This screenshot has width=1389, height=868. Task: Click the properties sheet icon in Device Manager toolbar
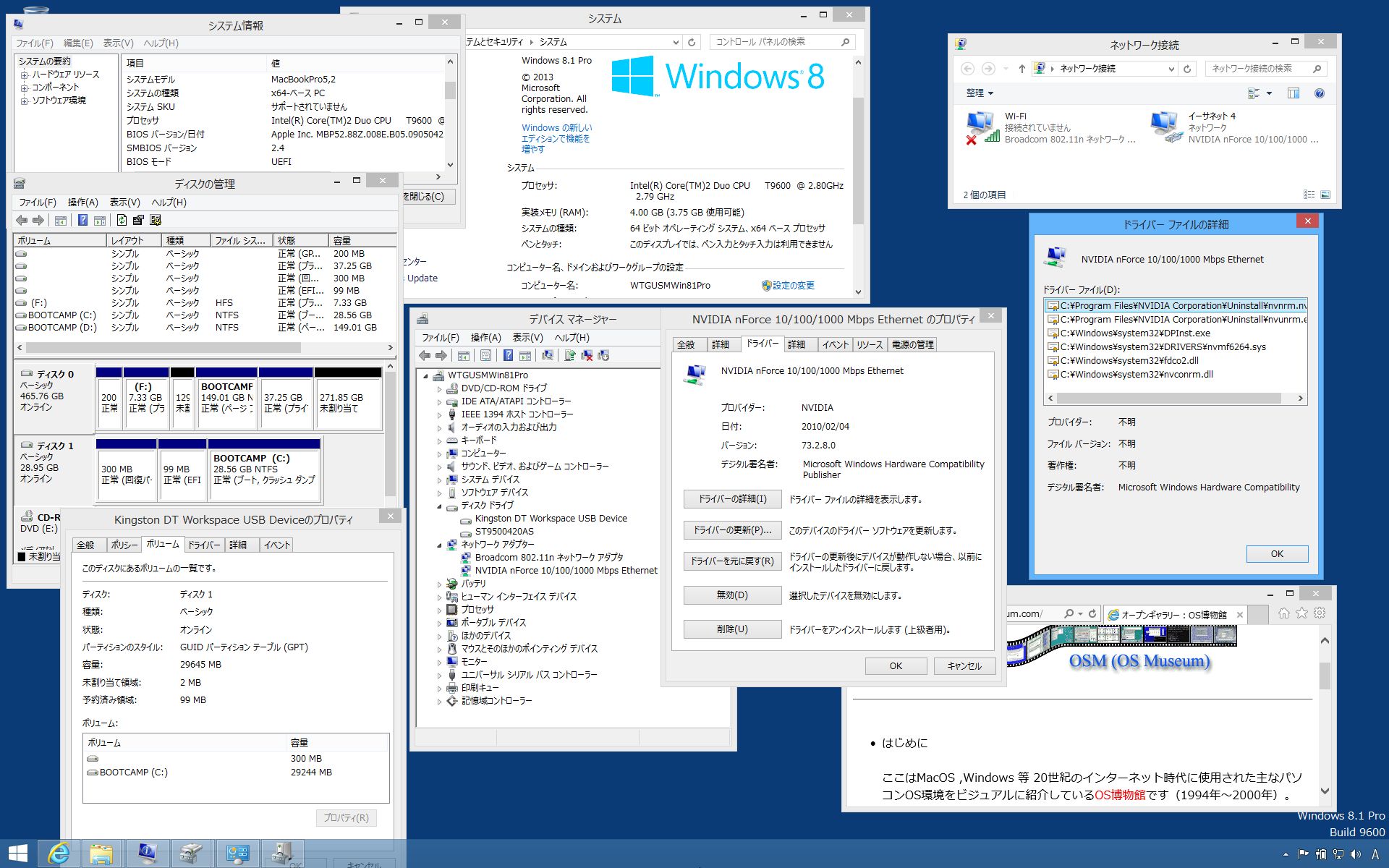click(485, 355)
